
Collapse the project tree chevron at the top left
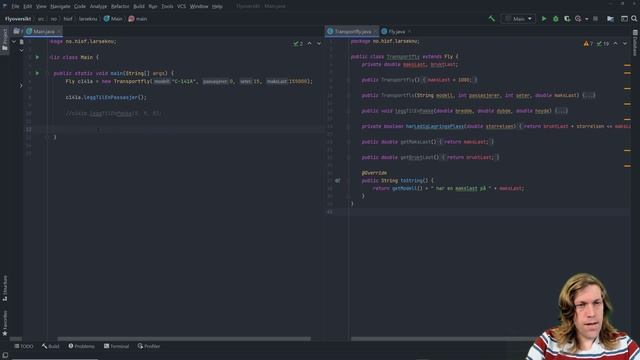[13, 42]
